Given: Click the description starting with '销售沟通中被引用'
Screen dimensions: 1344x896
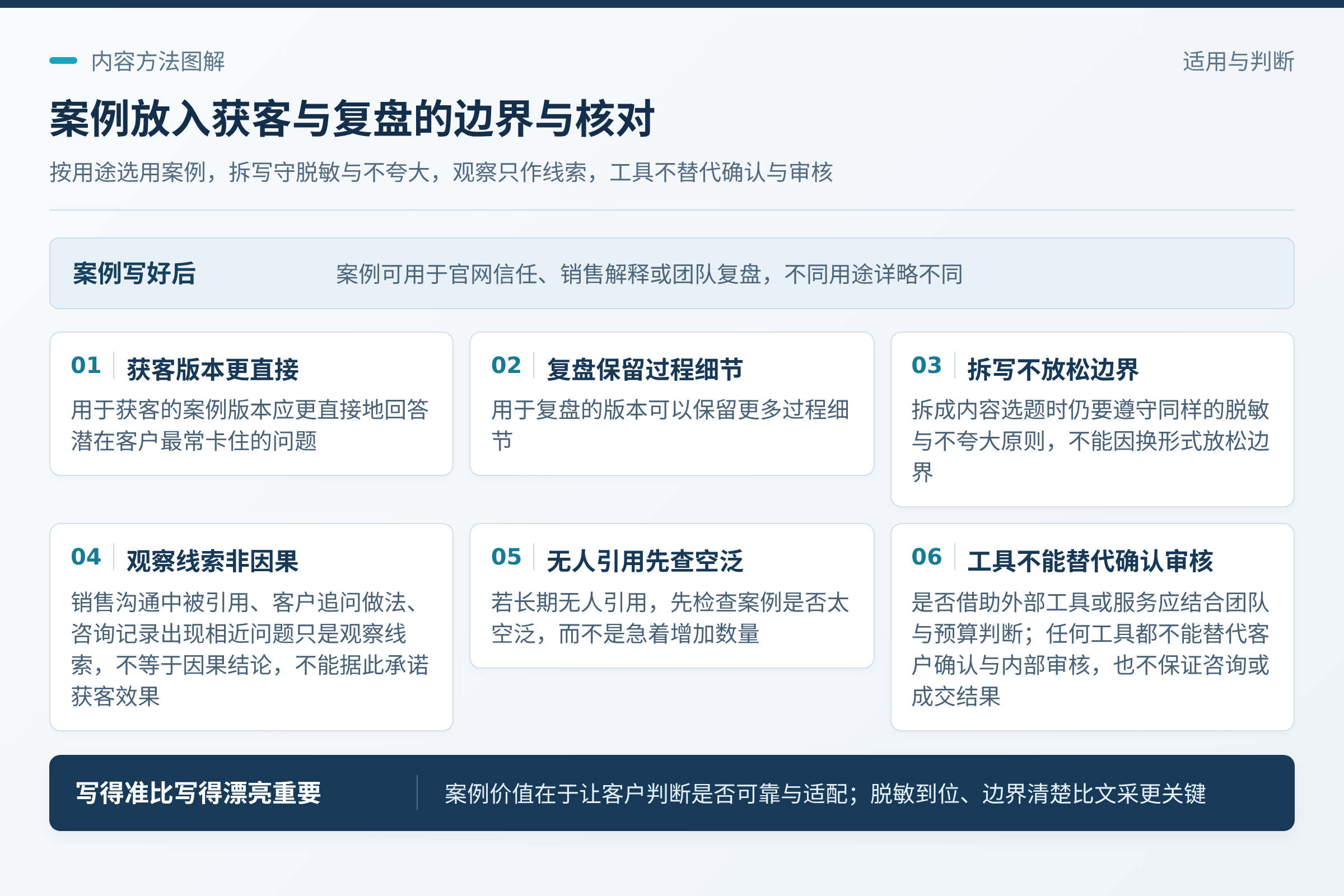Looking at the screenshot, I should coord(250,649).
